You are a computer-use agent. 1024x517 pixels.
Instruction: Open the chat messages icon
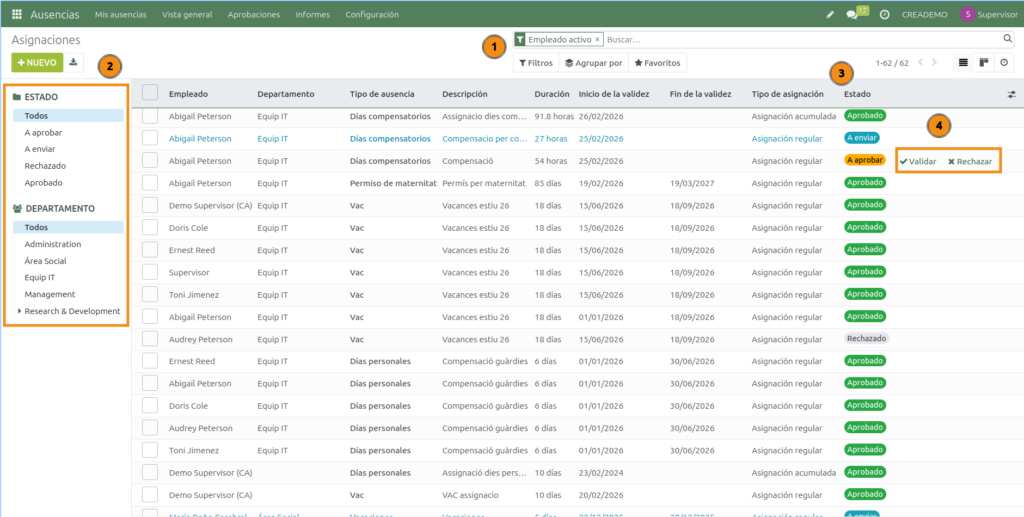coord(853,15)
